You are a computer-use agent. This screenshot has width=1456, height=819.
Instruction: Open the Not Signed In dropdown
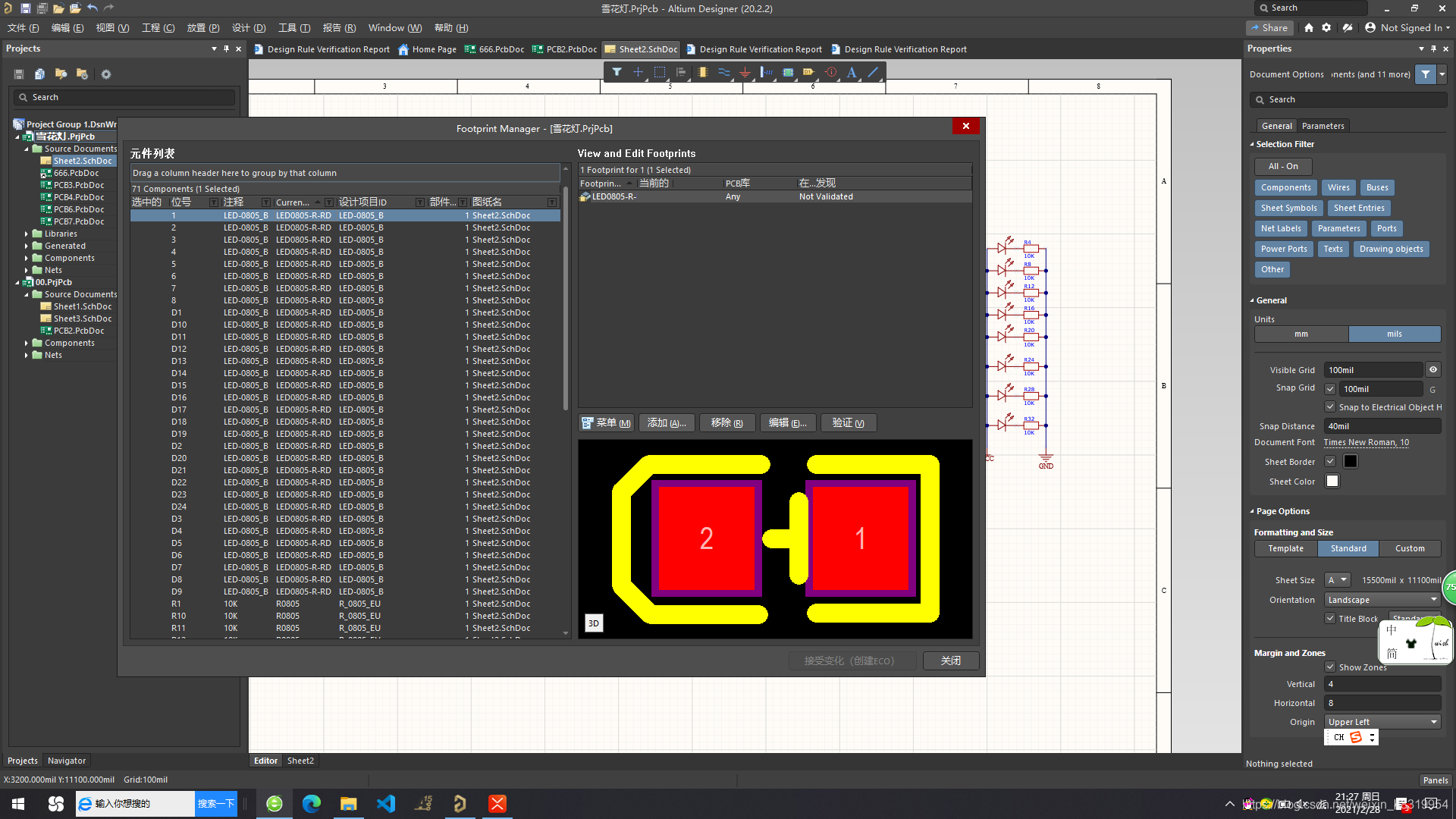[x=1407, y=27]
